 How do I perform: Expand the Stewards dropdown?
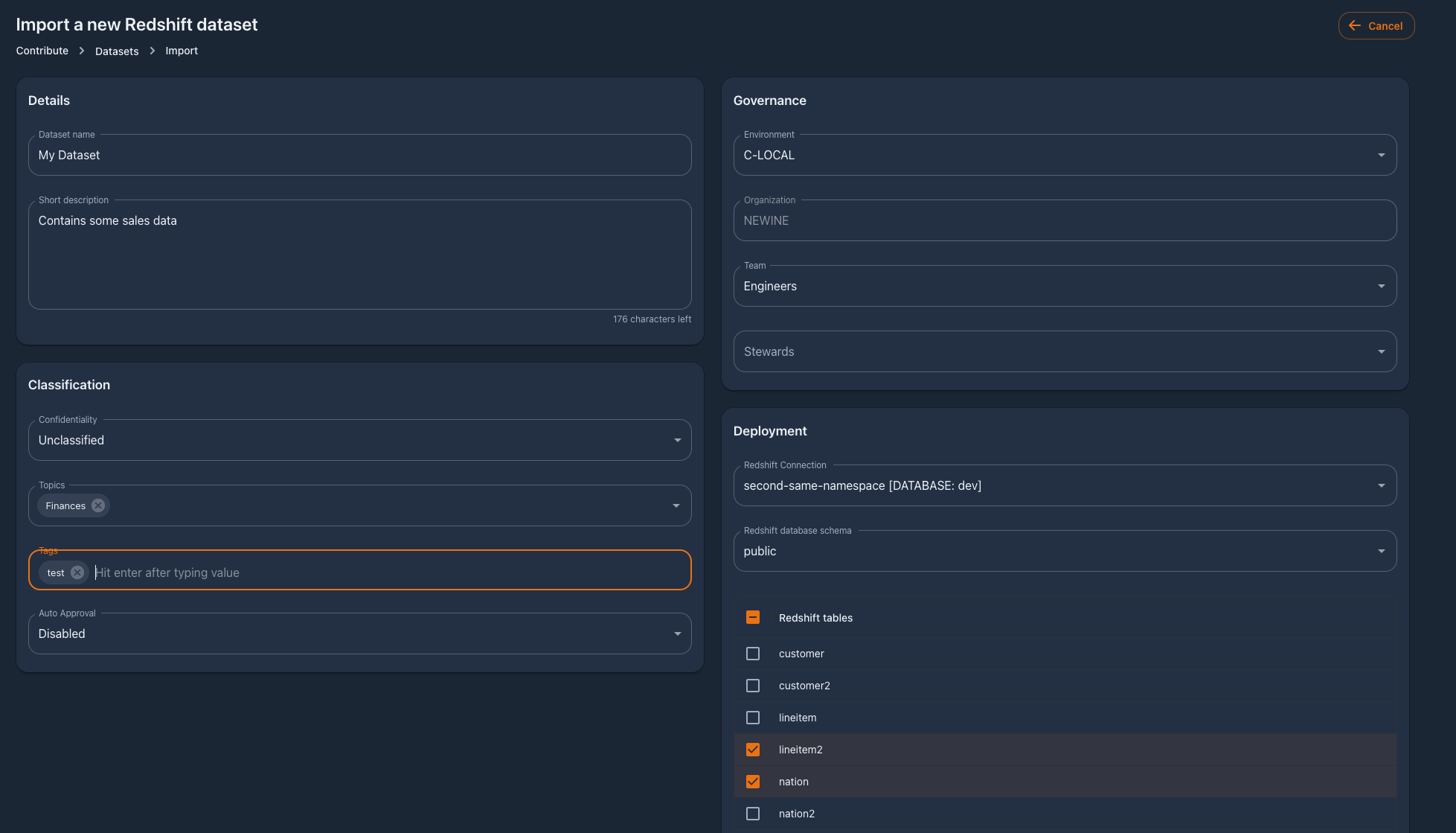(x=1065, y=351)
